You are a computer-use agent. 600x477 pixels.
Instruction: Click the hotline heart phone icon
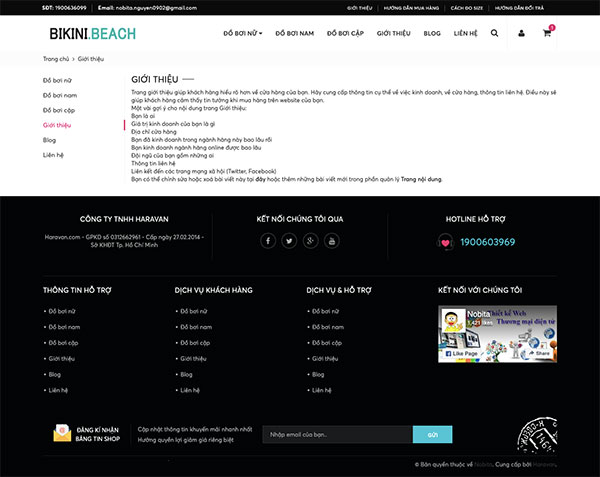tap(445, 242)
